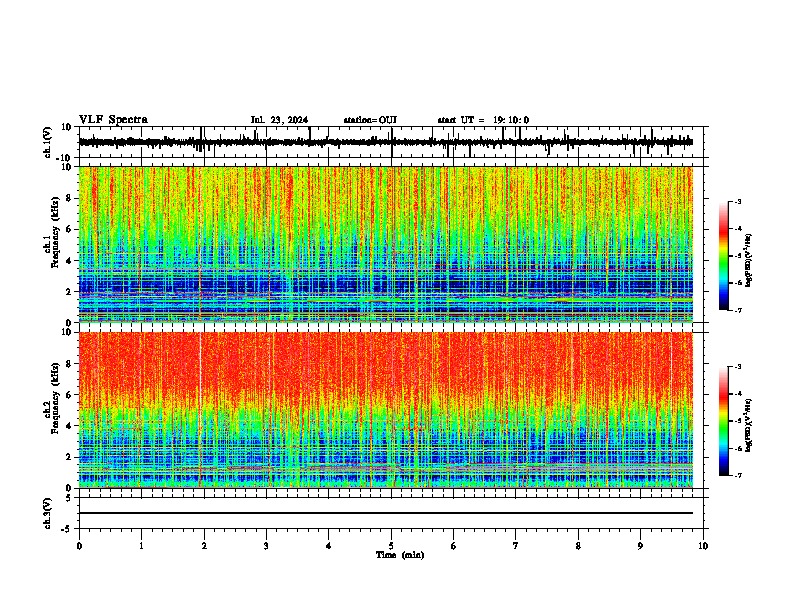Screen dimensions: 792x612
Task: Click time axis tick label "0"
Action: (x=79, y=546)
